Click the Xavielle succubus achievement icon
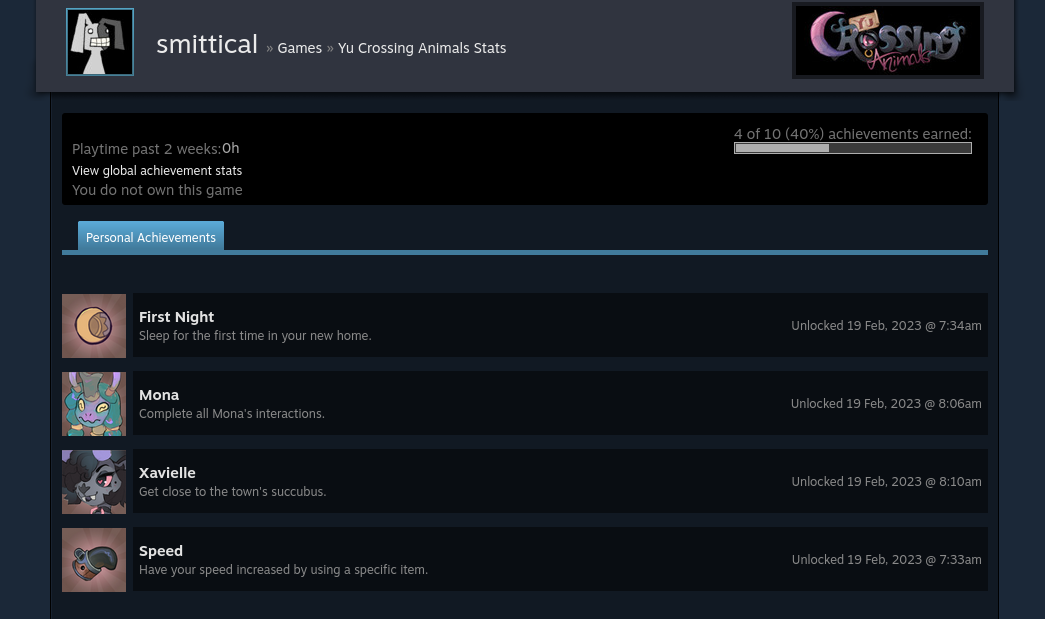 pos(94,482)
